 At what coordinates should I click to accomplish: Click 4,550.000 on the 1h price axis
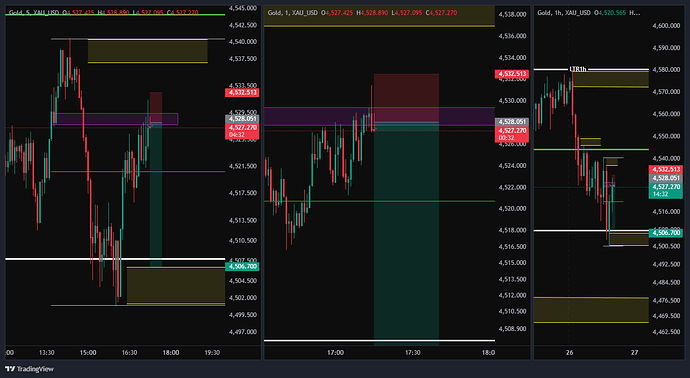[x=667, y=136]
